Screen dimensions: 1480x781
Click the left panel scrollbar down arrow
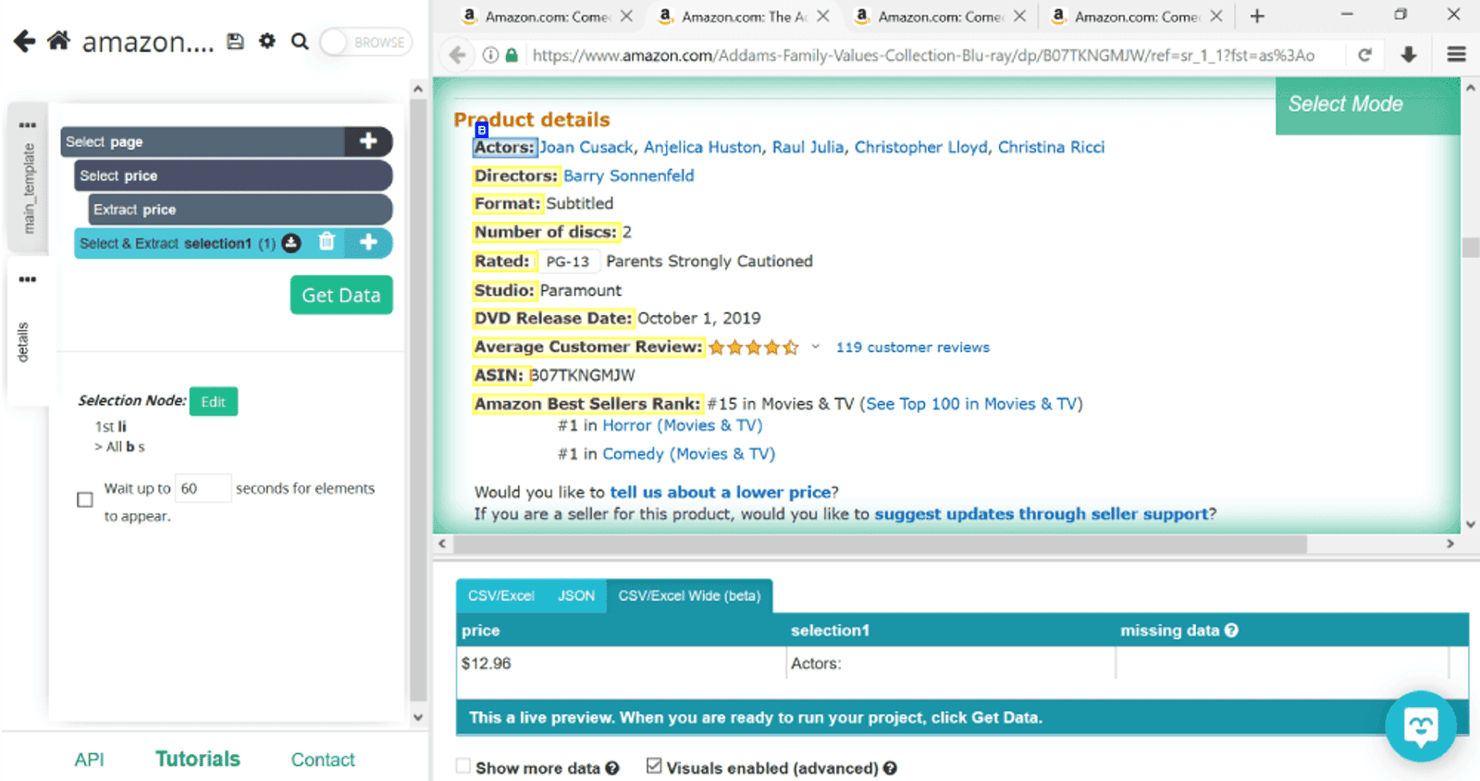tap(418, 717)
